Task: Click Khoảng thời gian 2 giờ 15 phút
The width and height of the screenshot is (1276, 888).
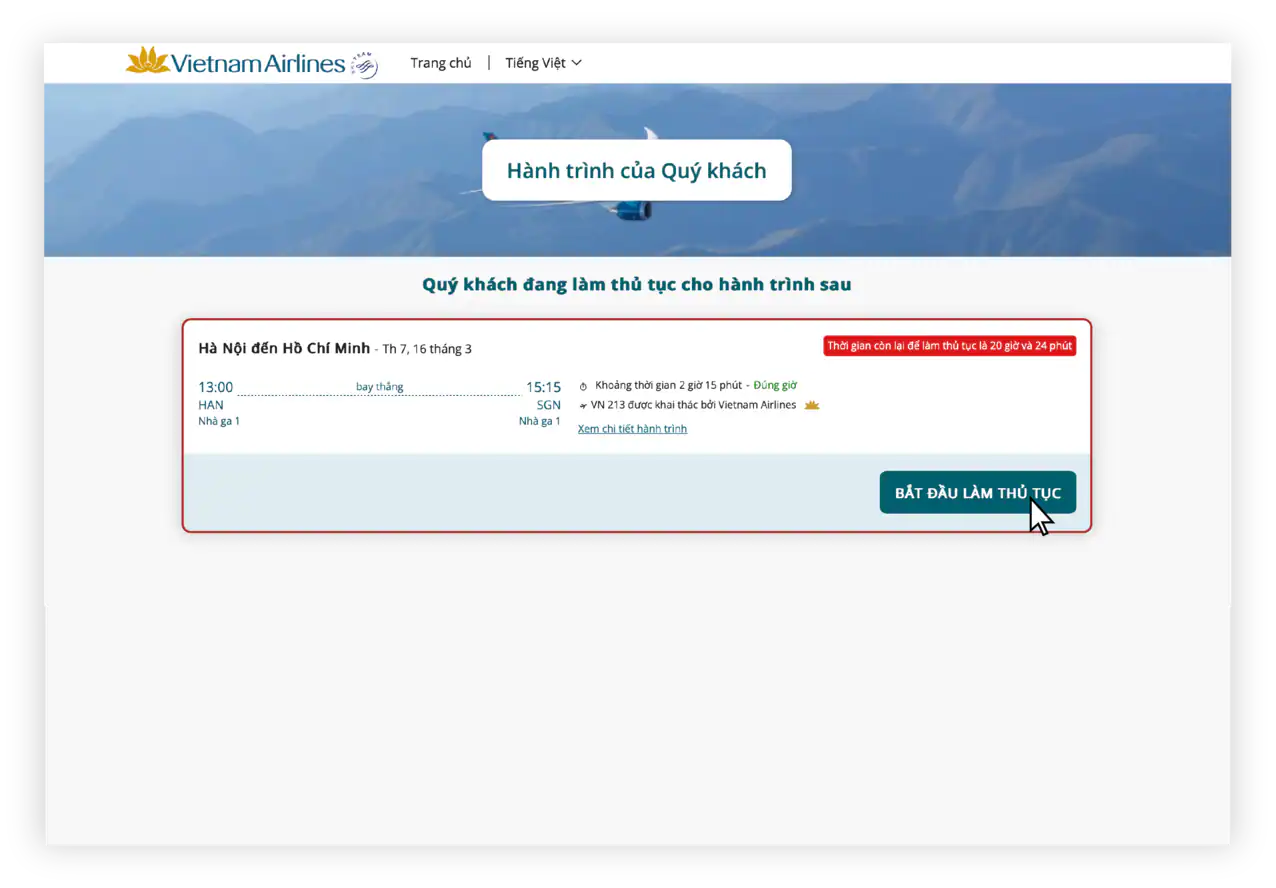Action: coord(668,385)
